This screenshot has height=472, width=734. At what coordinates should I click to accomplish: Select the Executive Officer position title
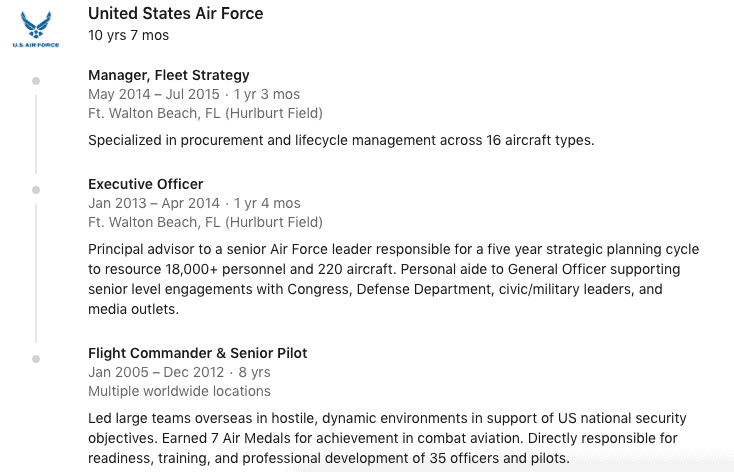pyautogui.click(x=146, y=184)
